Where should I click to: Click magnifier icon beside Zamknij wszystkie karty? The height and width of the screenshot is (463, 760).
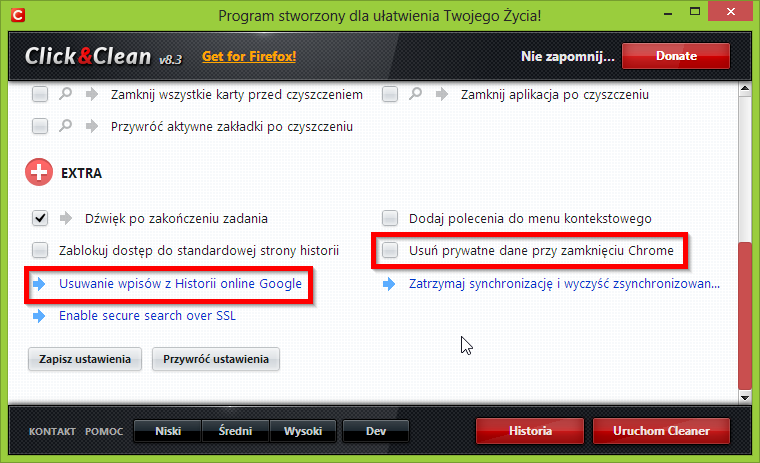(x=65, y=94)
